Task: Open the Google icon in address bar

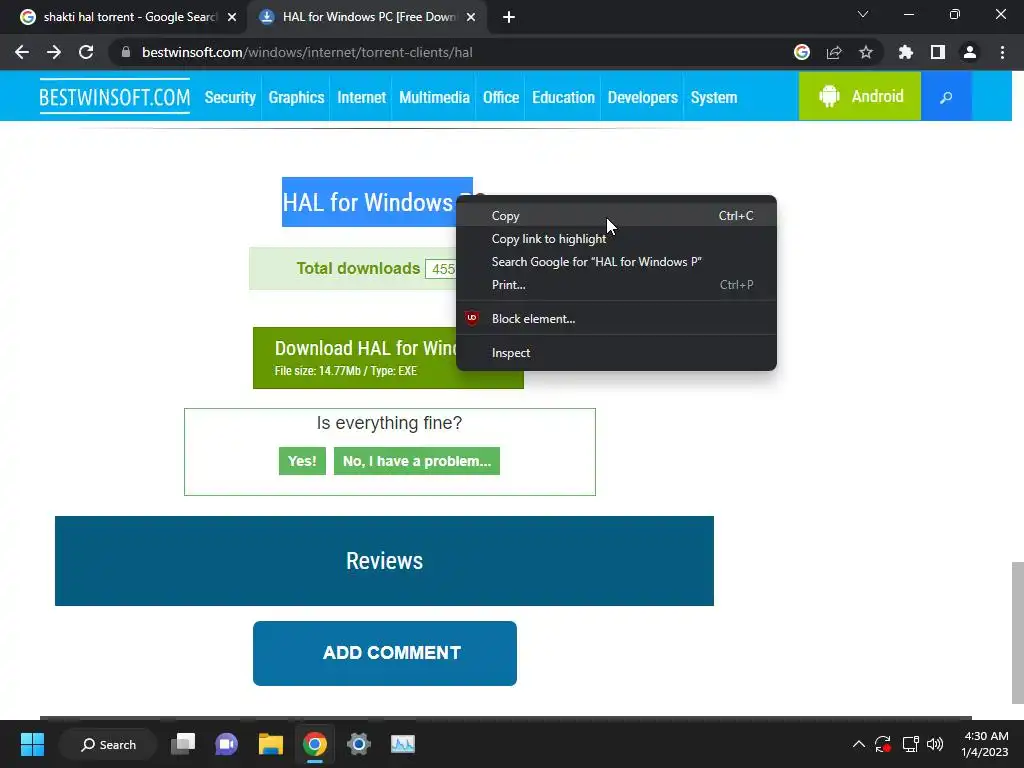Action: coord(802,52)
